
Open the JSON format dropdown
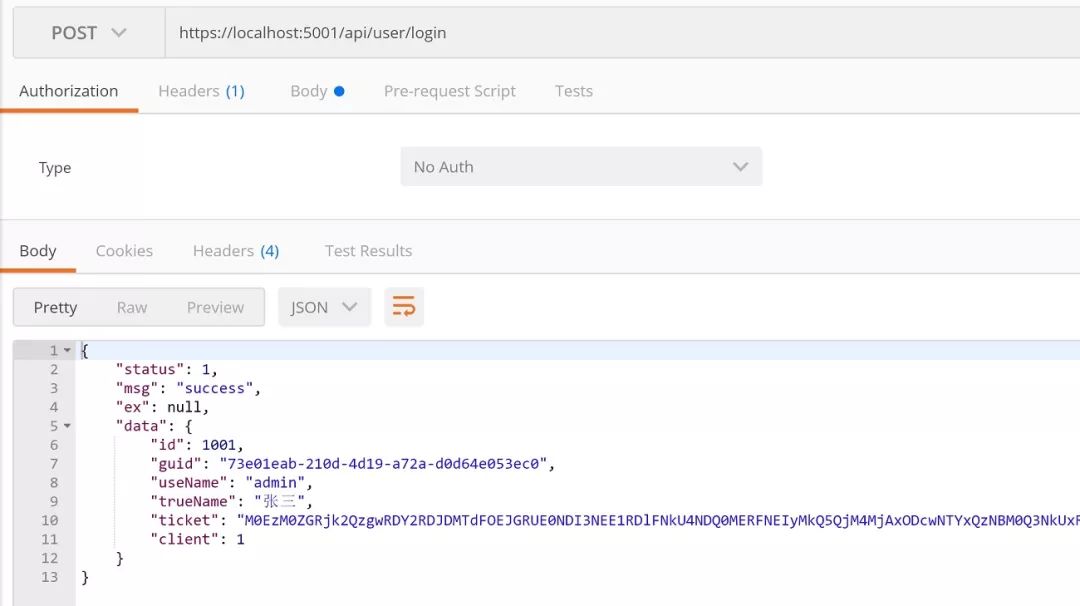pyautogui.click(x=324, y=307)
